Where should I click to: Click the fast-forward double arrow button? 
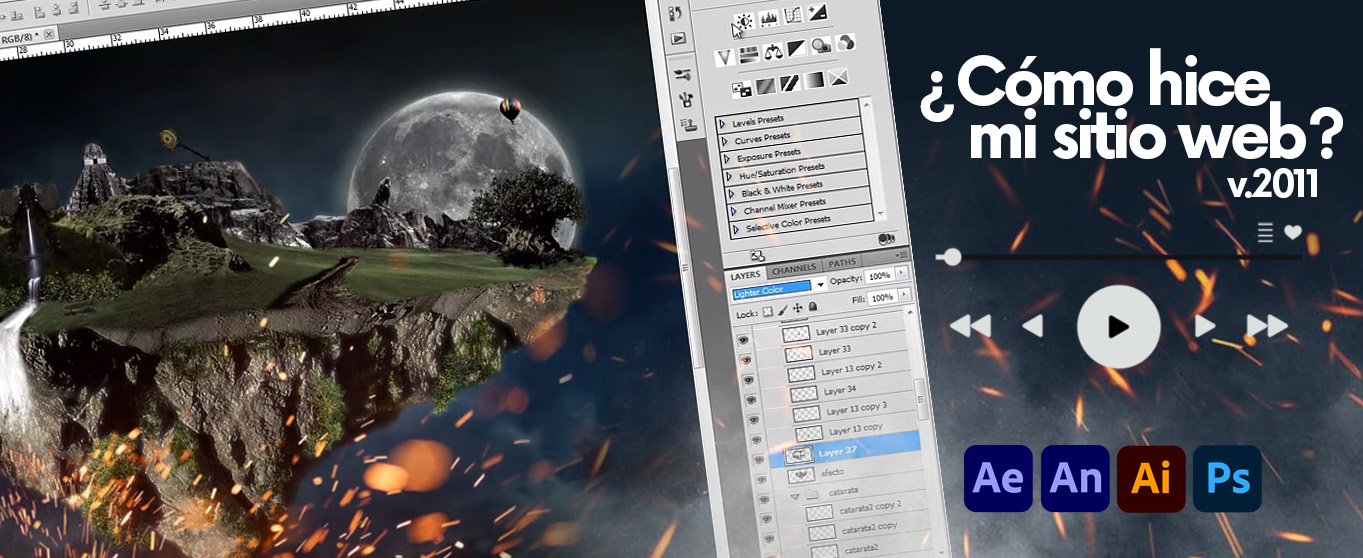pos(1267,326)
